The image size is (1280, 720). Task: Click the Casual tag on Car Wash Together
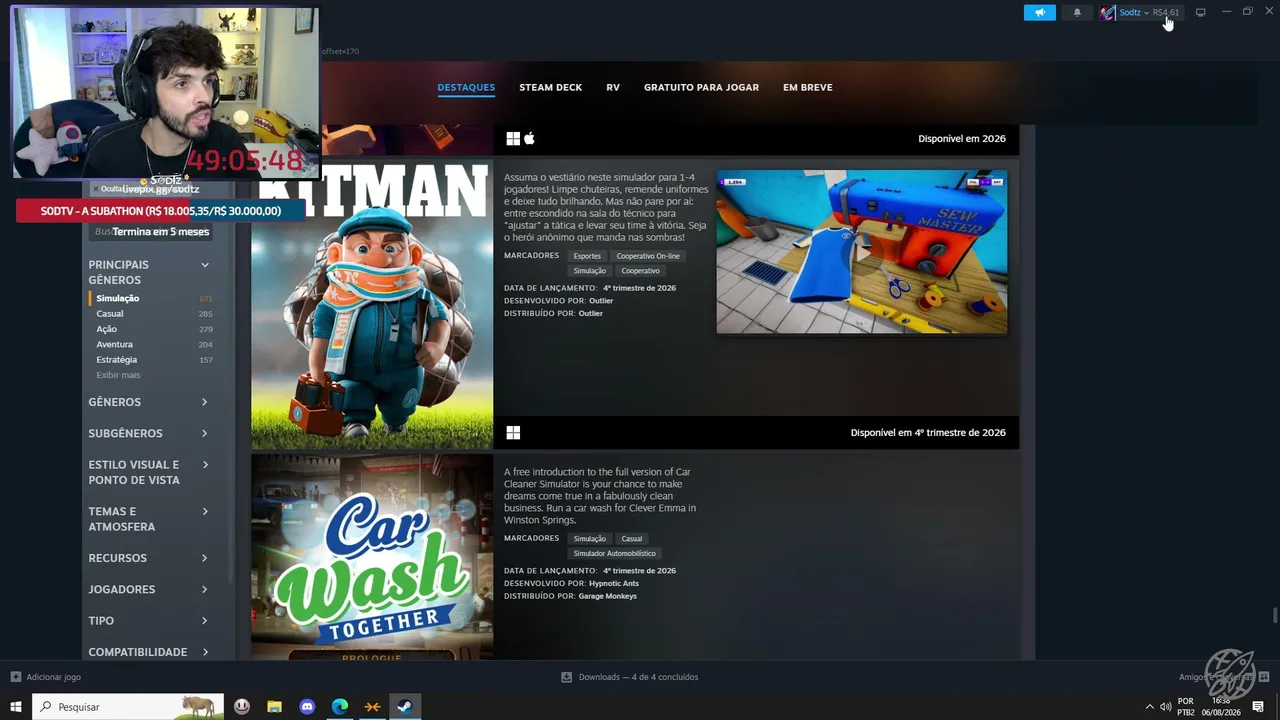coord(632,539)
